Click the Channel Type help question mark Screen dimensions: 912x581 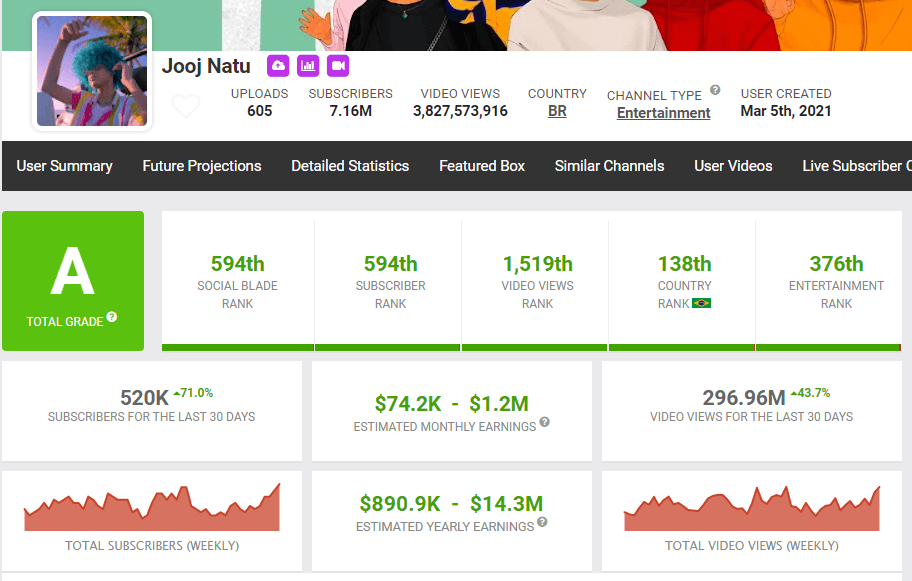(x=715, y=90)
